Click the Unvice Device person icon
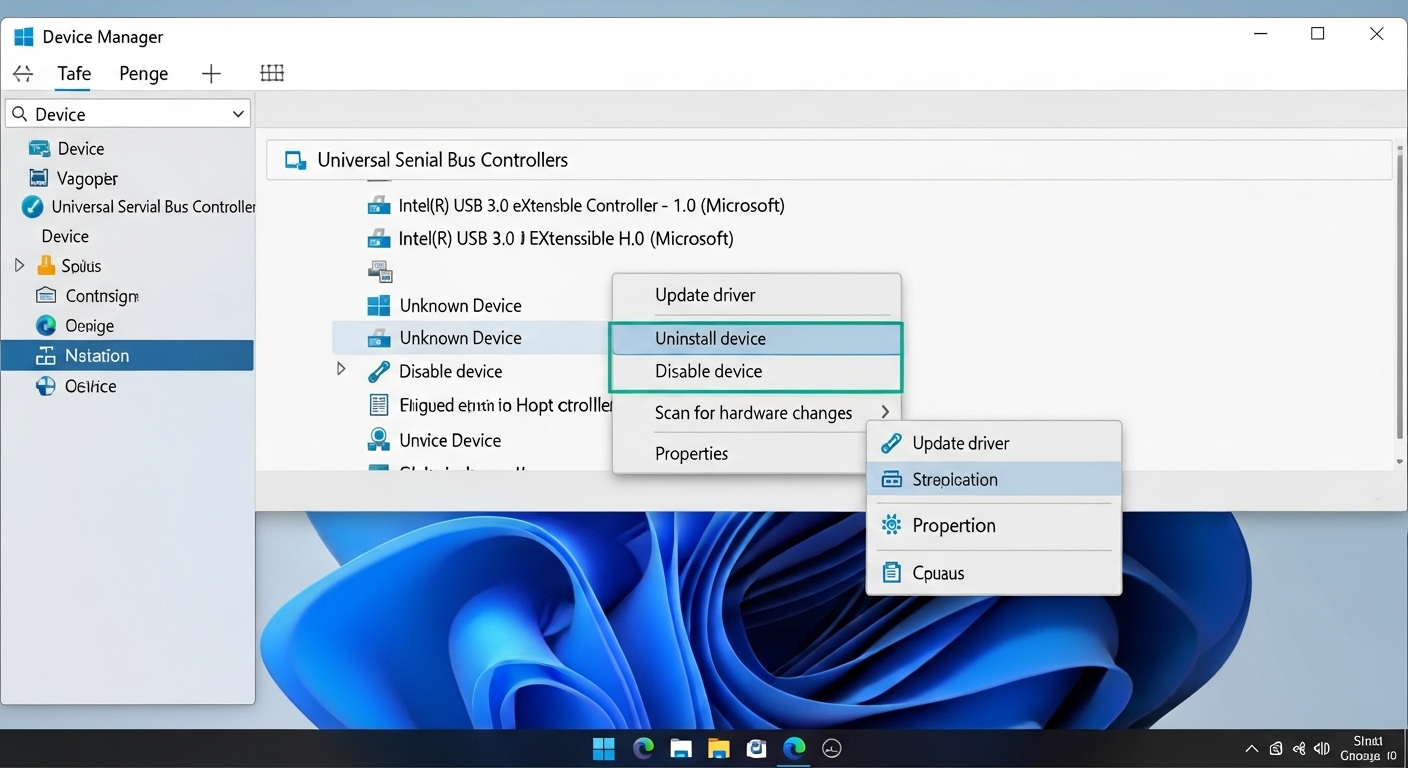The image size is (1408, 768). tap(379, 439)
